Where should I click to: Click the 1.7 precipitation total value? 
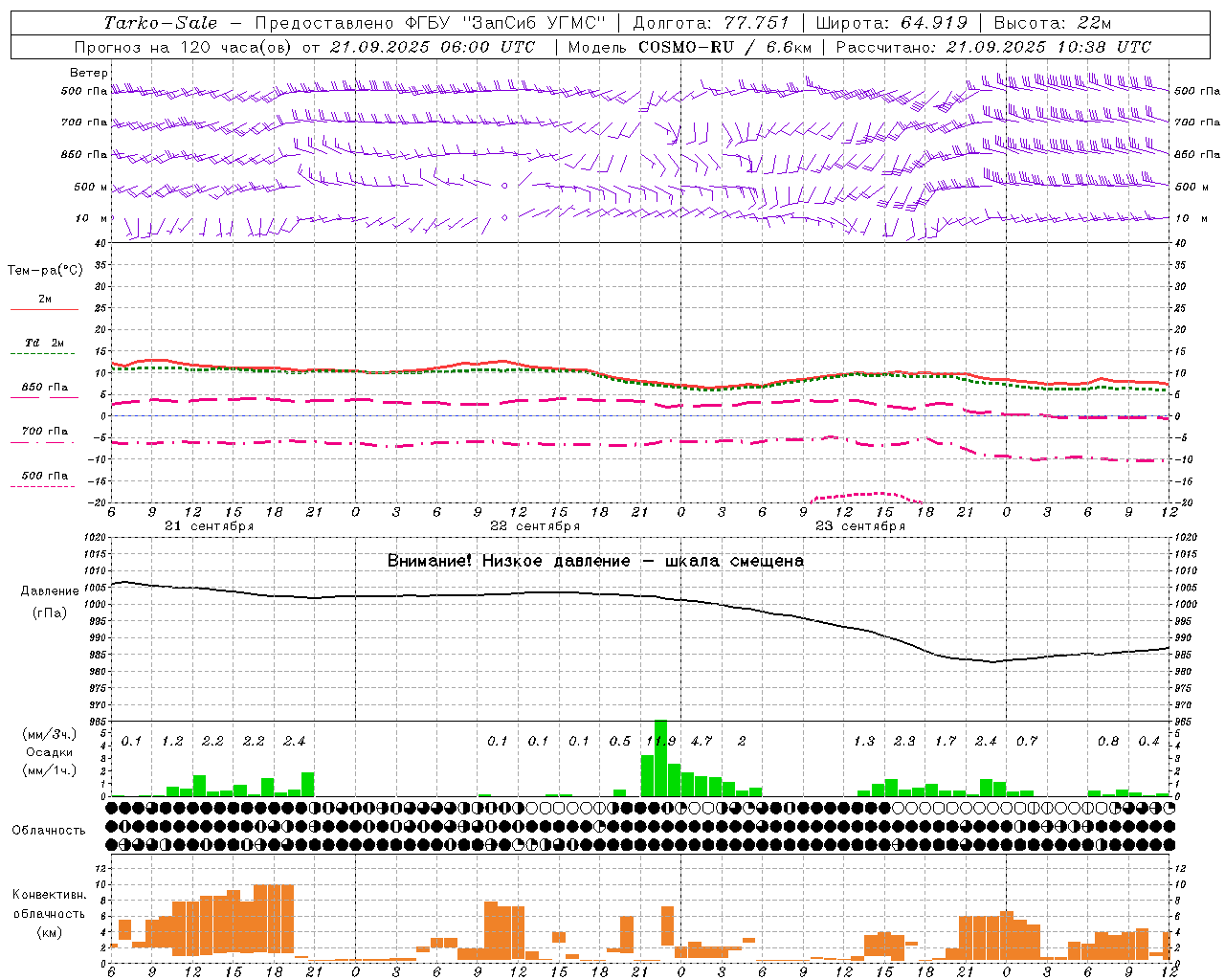[946, 742]
